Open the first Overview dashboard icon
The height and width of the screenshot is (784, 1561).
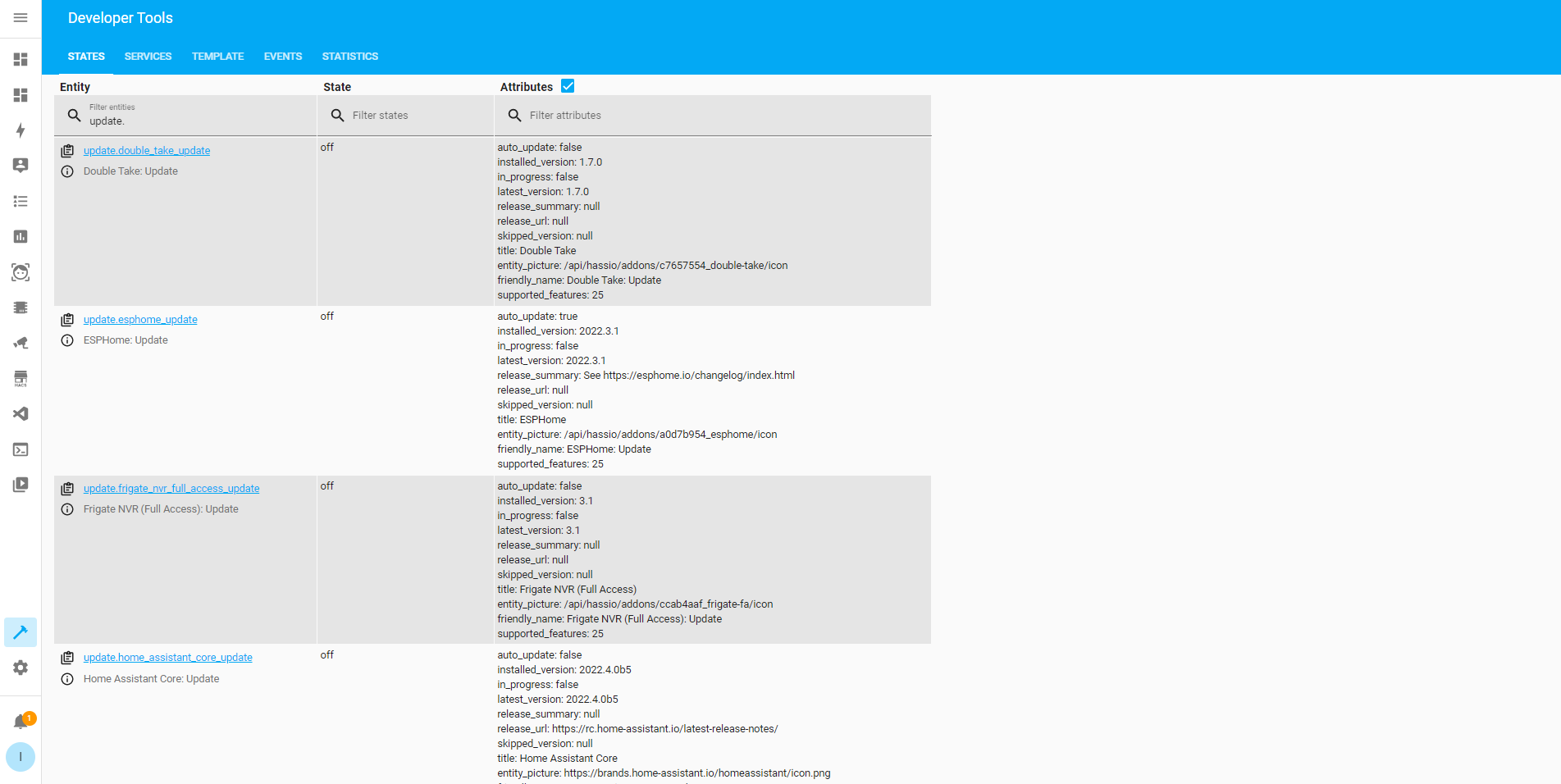click(21, 60)
